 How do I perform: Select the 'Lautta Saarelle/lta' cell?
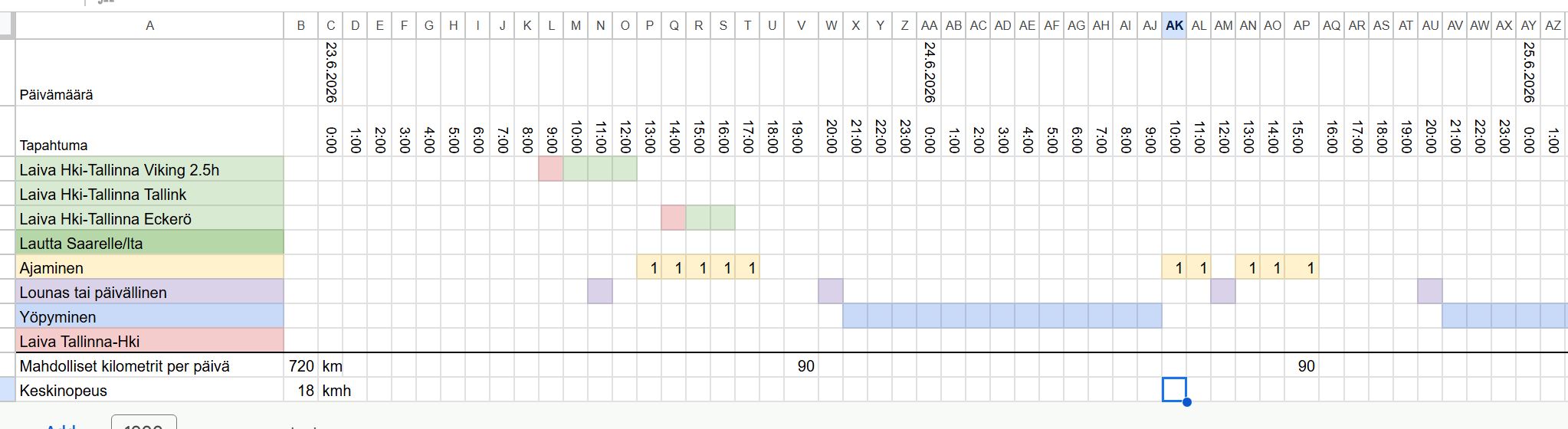coord(149,243)
